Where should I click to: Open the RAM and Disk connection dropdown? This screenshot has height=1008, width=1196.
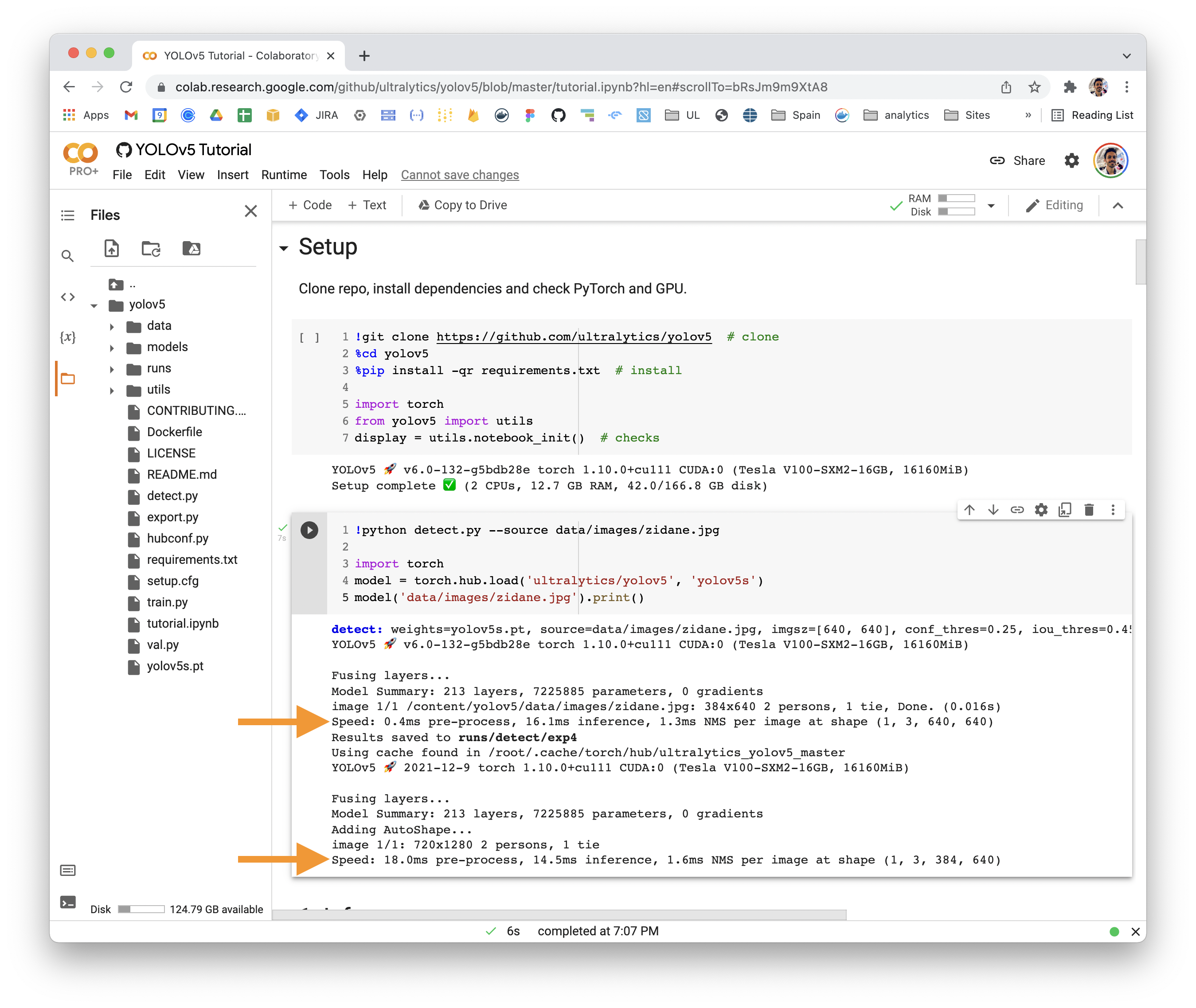pyautogui.click(x=992, y=206)
